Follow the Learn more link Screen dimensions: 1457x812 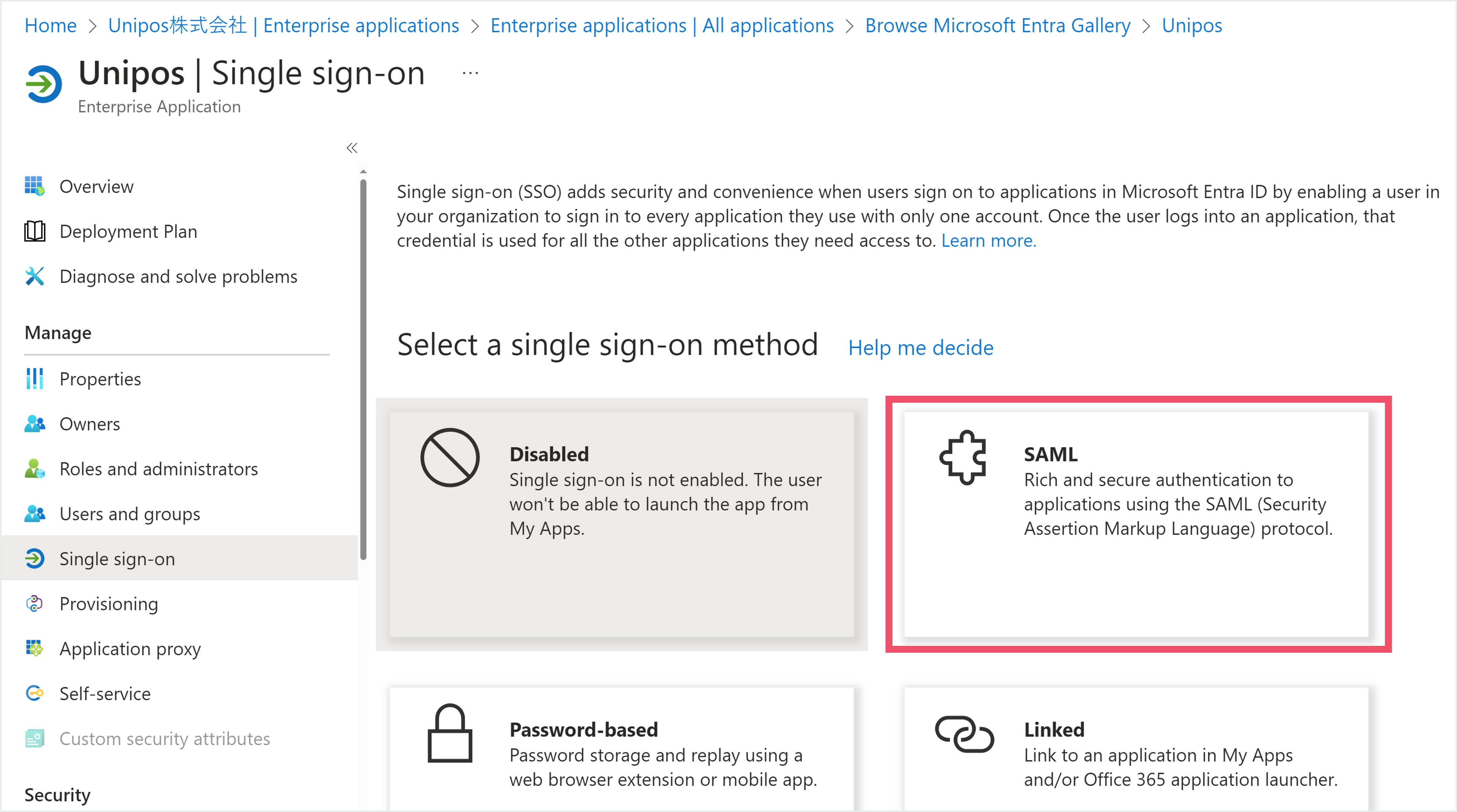[x=989, y=240]
